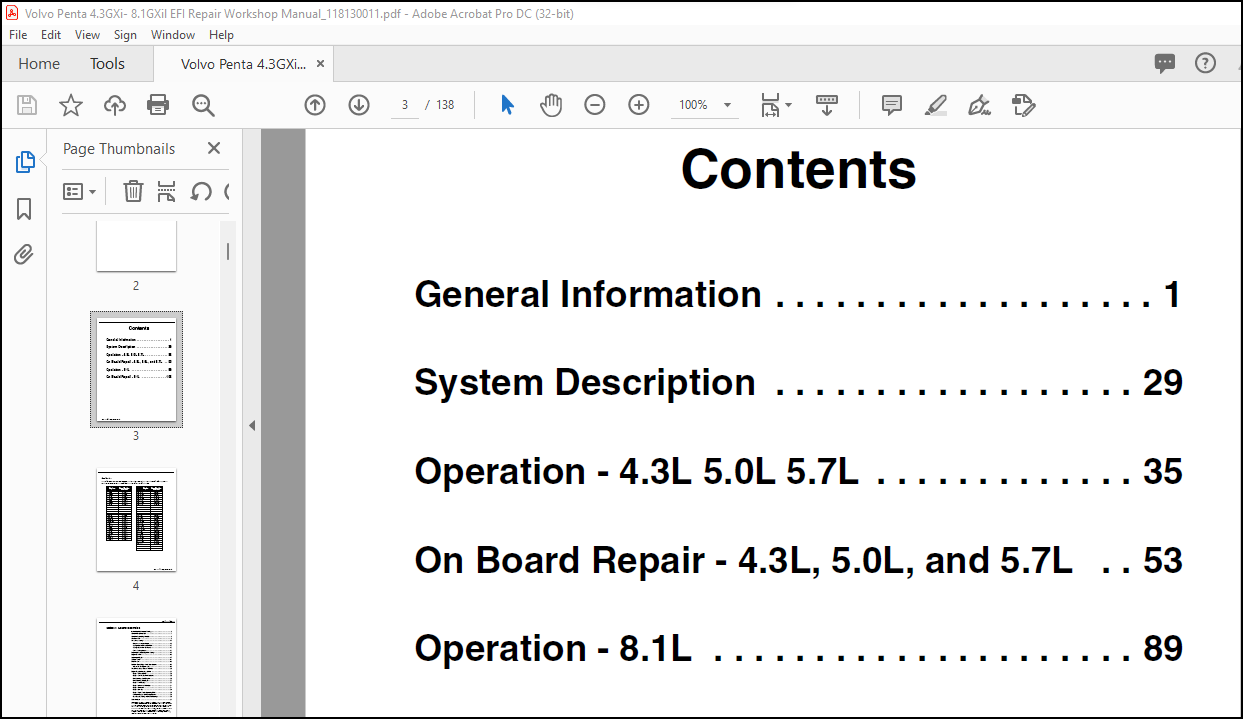1243x719 pixels.
Task: Open the zoom level dropdown arrow
Action: pos(727,105)
